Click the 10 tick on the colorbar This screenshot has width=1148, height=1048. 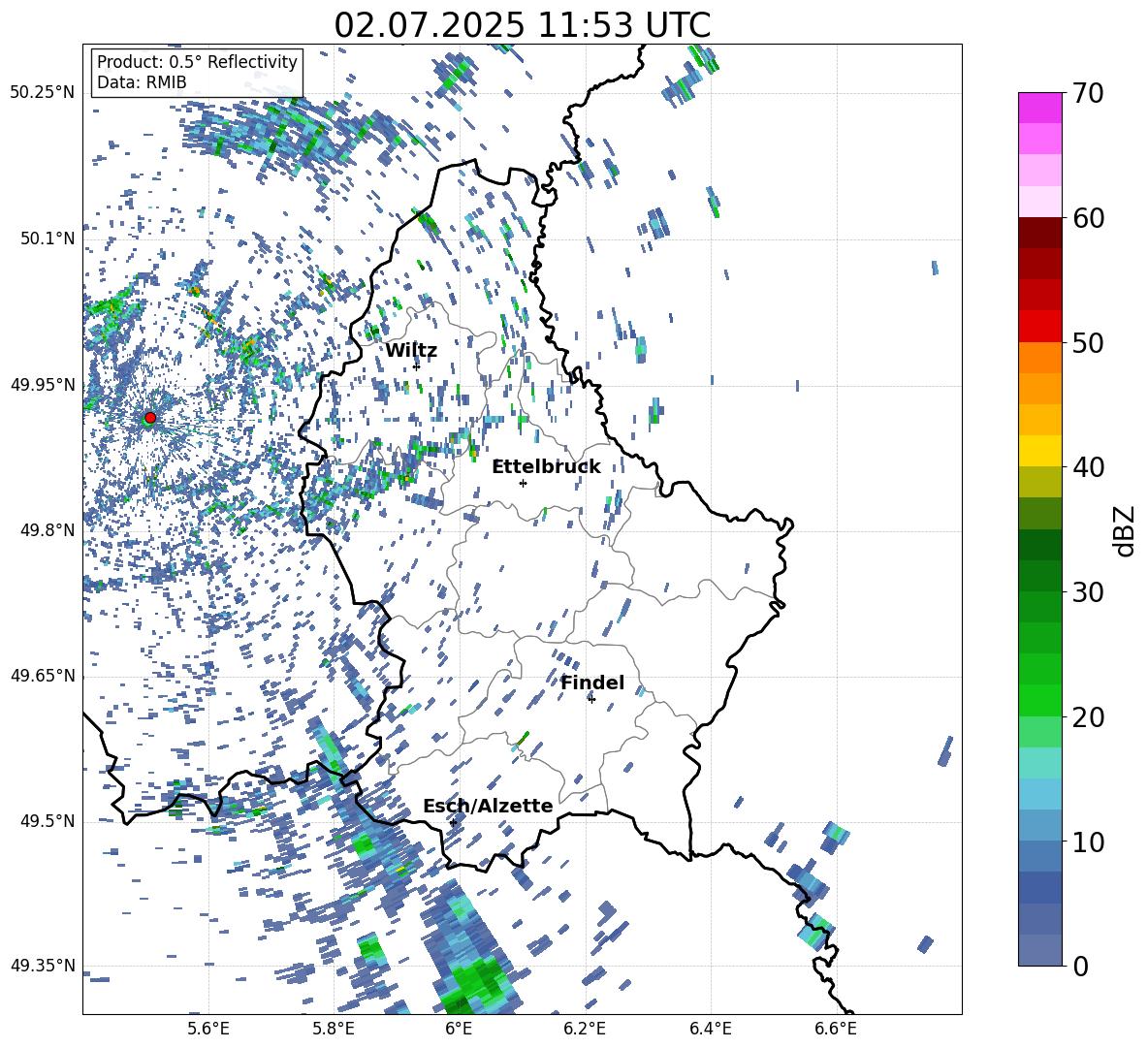[1088, 842]
